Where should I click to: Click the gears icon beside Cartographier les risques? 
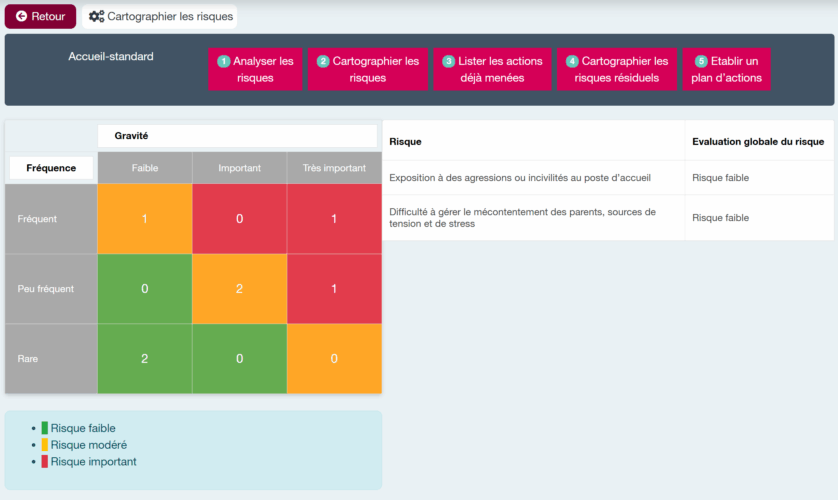point(96,17)
